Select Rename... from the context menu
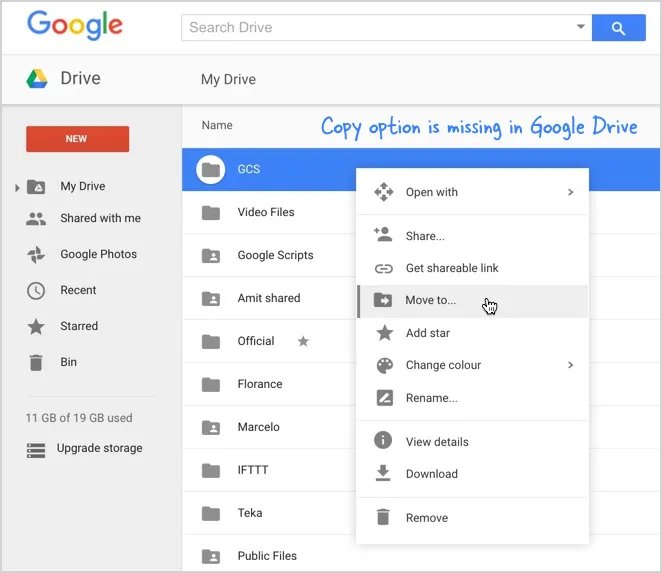Viewport: 662px width, 573px height. [x=431, y=398]
